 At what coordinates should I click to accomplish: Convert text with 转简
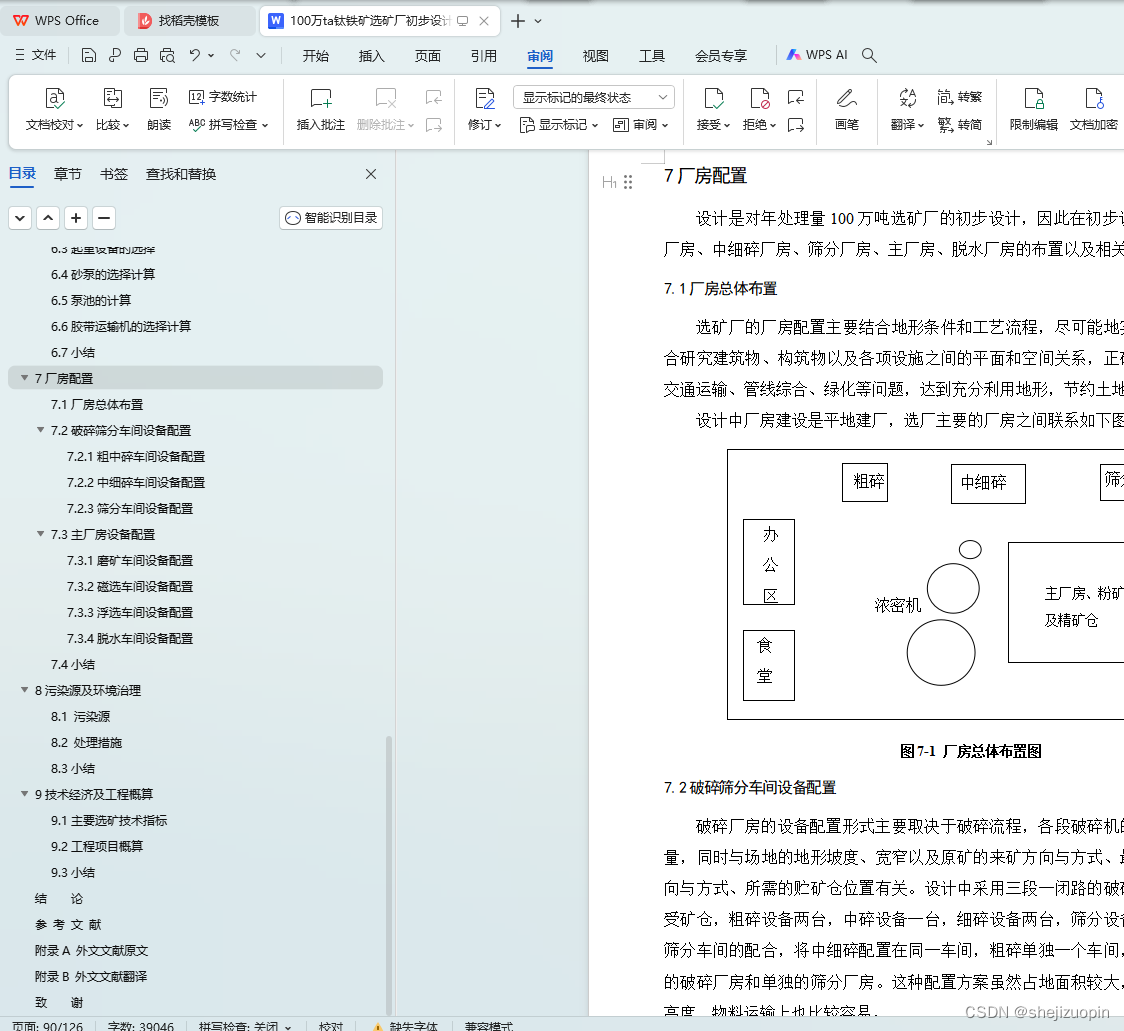click(959, 125)
